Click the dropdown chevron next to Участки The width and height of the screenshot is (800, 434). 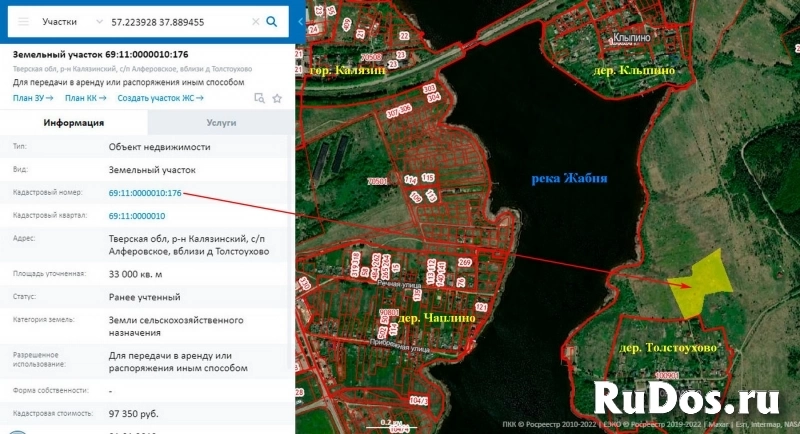(97, 21)
